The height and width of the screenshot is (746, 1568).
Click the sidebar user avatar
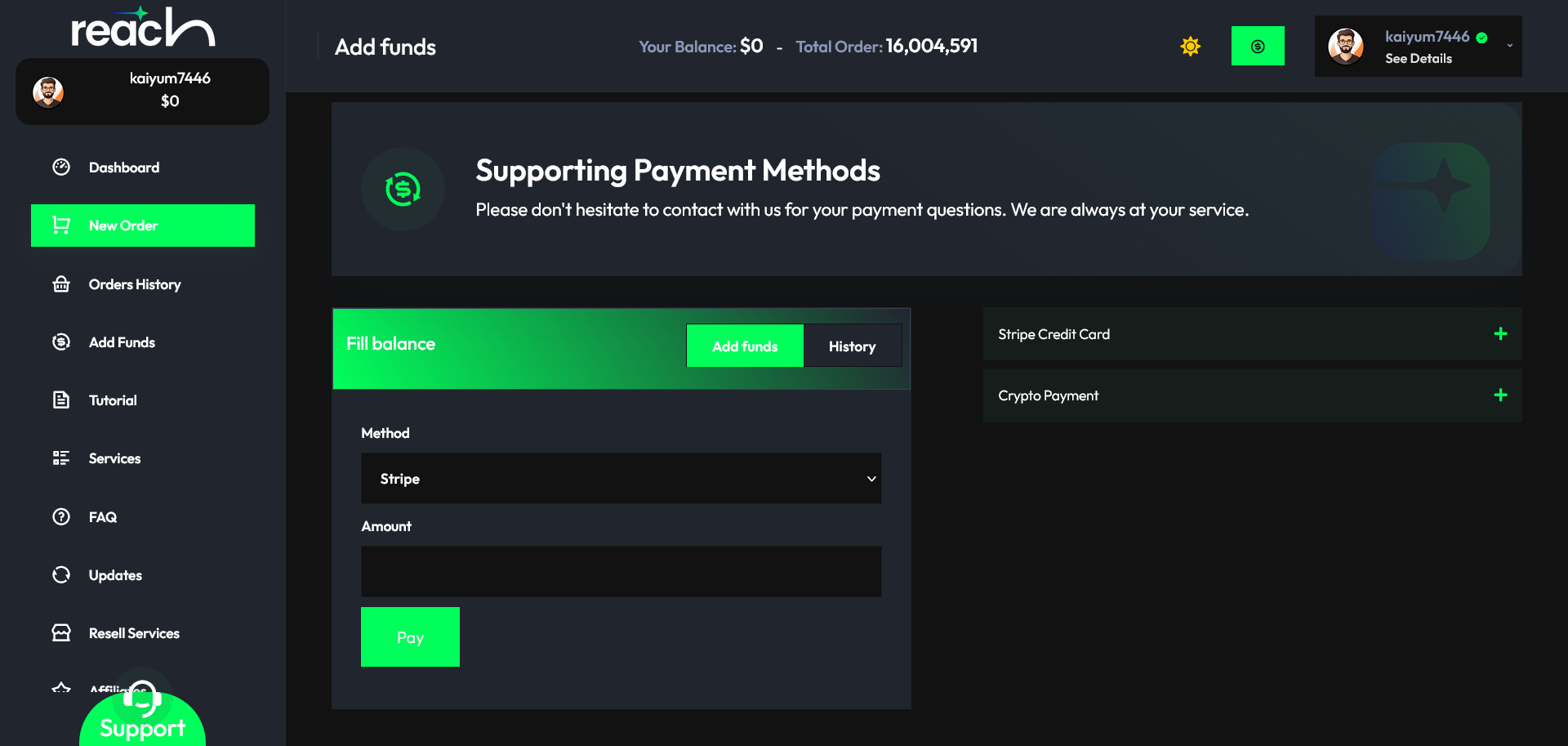coord(48,92)
